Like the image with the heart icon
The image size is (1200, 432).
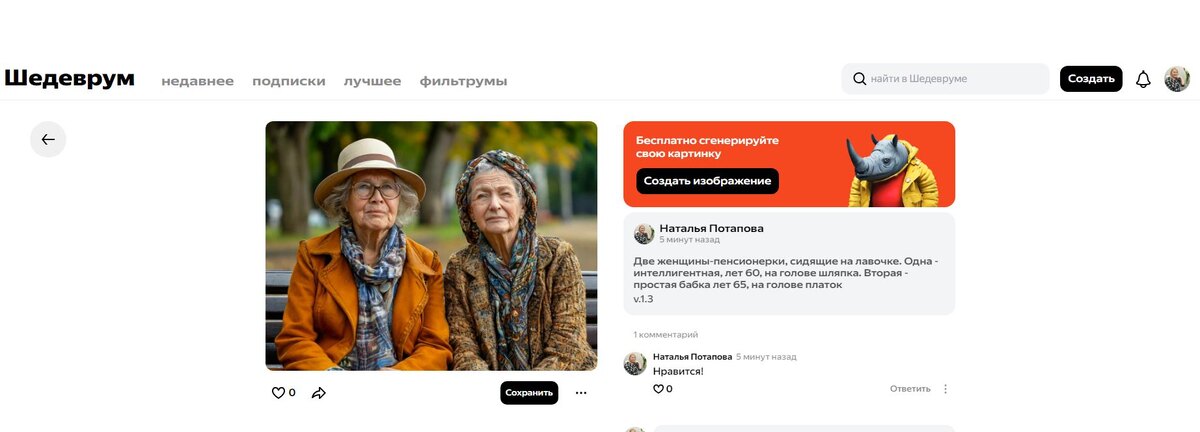tap(279, 393)
